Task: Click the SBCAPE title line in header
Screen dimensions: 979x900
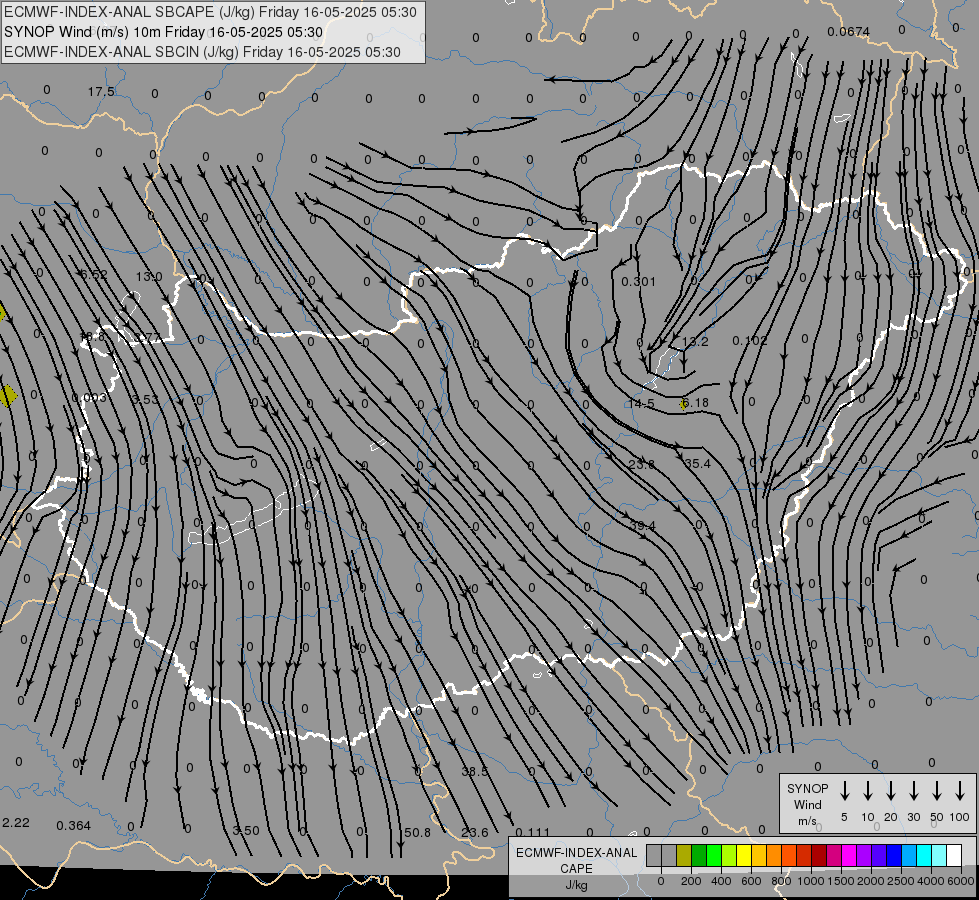Action: click(210, 12)
